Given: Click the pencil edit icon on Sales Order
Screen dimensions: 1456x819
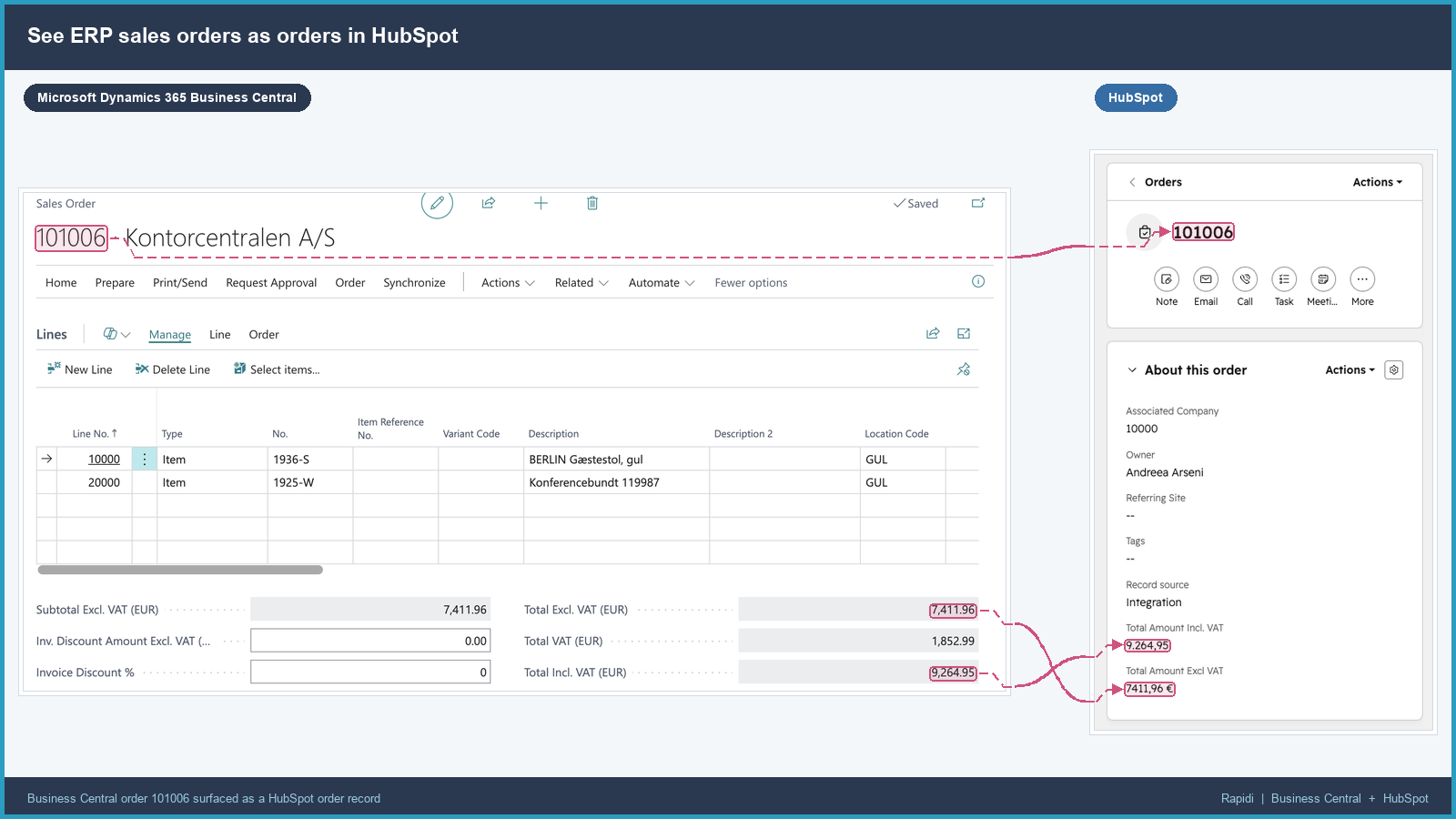Looking at the screenshot, I should click(437, 203).
